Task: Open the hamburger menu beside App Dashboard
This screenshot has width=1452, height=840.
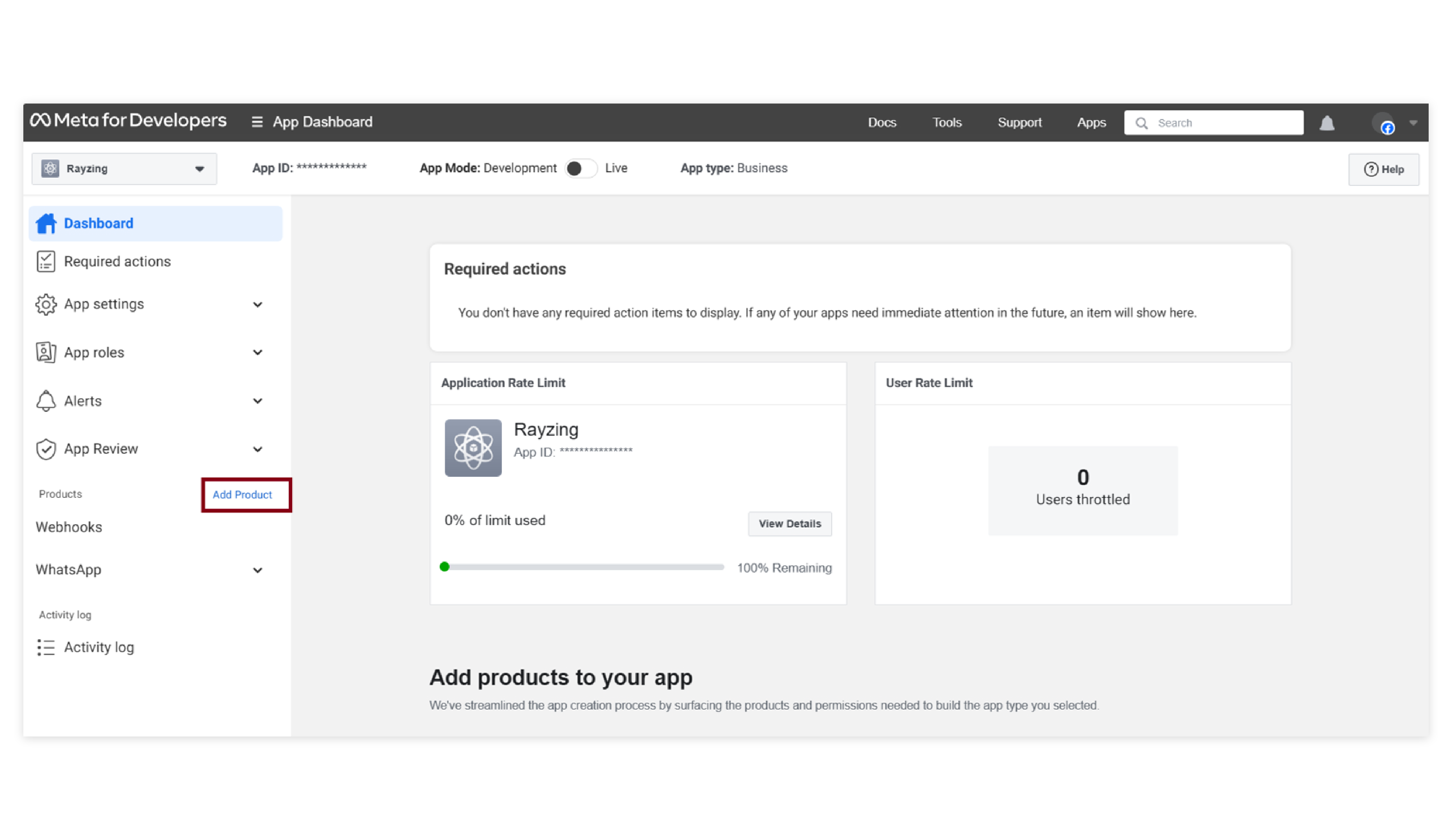Action: coord(257,122)
